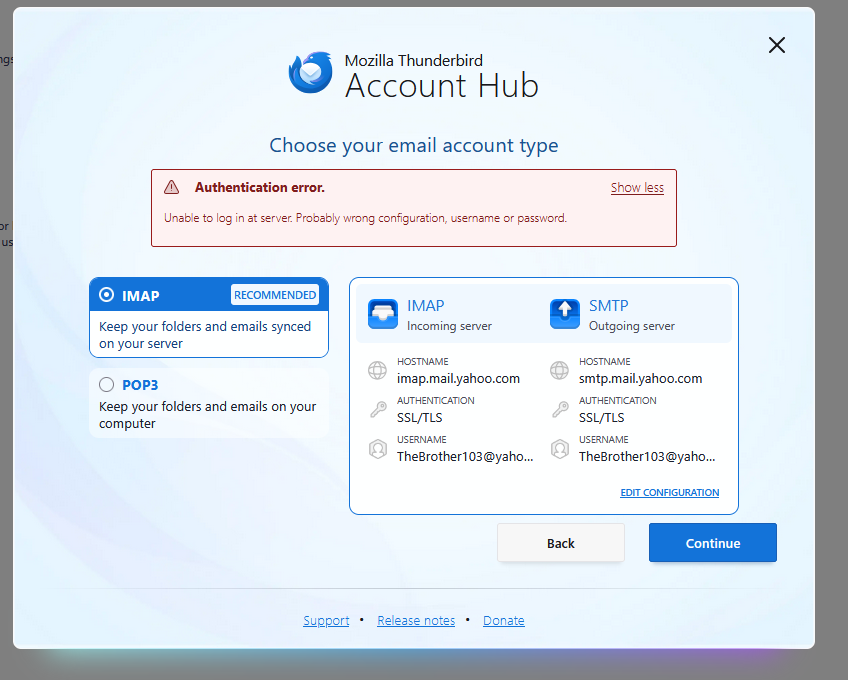The height and width of the screenshot is (680, 848).
Task: Click the 'Mozilla Thunderbird' text
Action: pyautogui.click(x=414, y=60)
